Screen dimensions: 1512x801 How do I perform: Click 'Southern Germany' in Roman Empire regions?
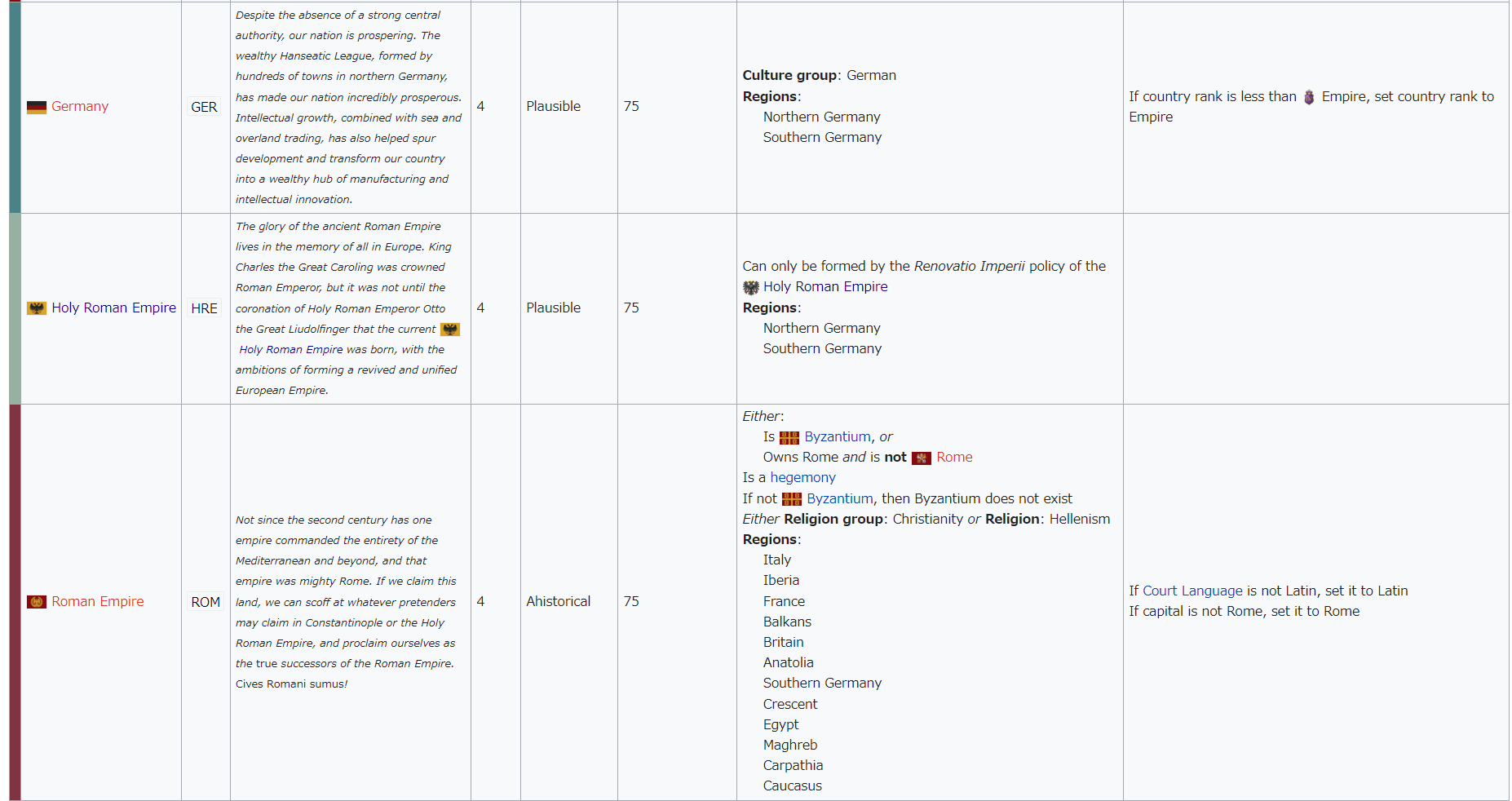[x=822, y=683]
